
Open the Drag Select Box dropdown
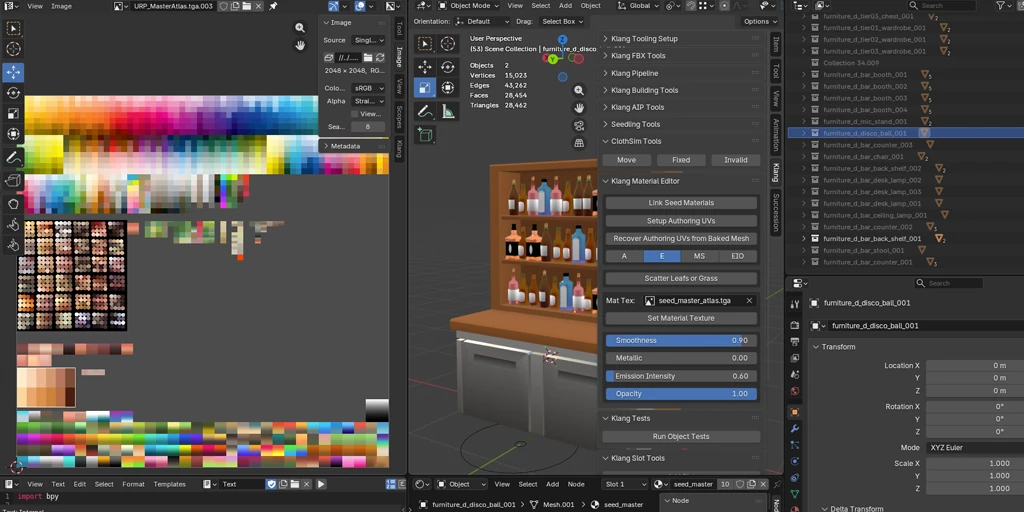[562, 22]
